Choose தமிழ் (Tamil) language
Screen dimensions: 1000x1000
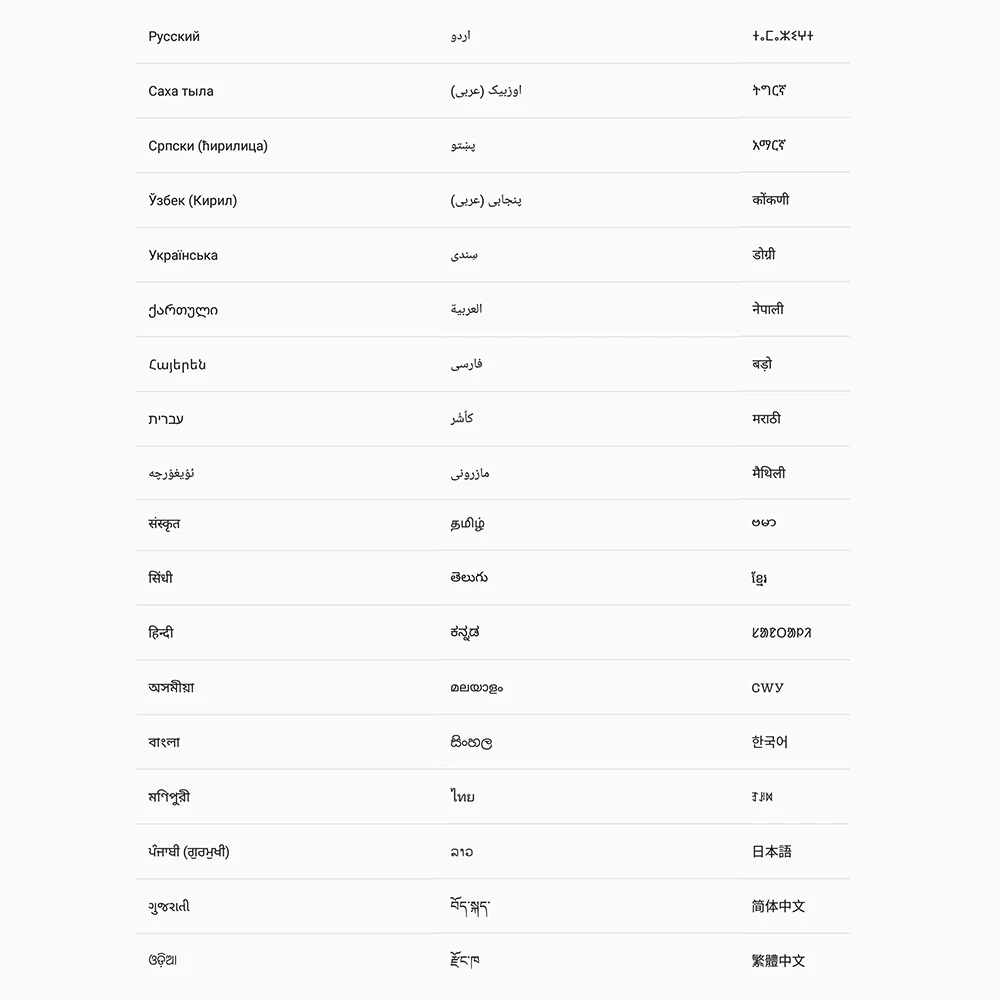tap(467, 524)
